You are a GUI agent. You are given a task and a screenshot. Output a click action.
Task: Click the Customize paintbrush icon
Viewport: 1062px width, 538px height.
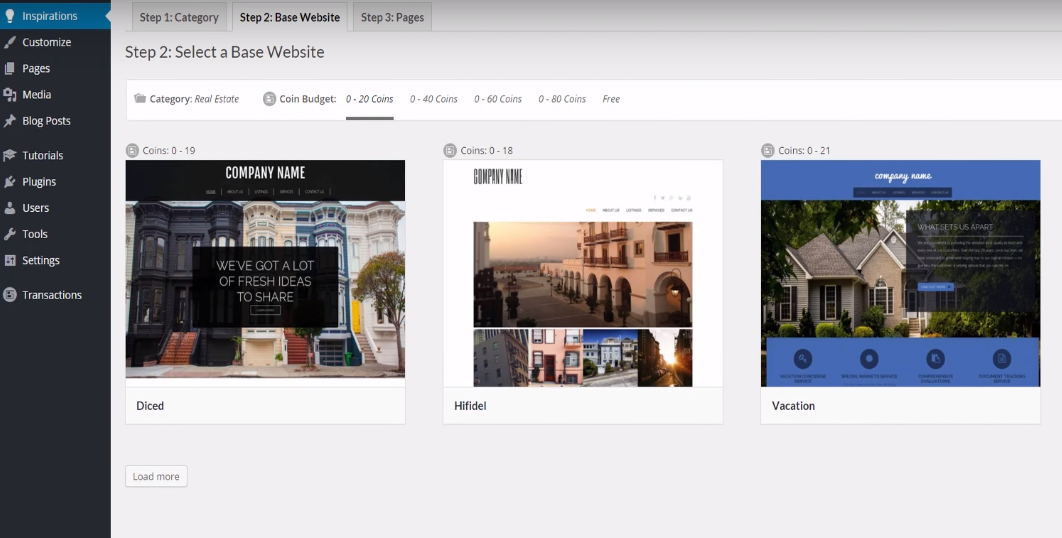tap(10, 42)
